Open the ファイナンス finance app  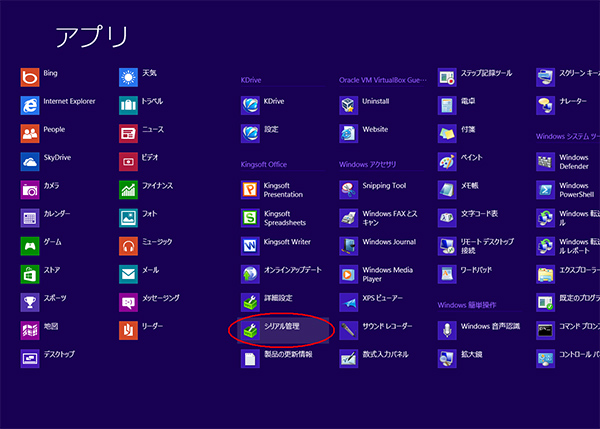click(129, 190)
